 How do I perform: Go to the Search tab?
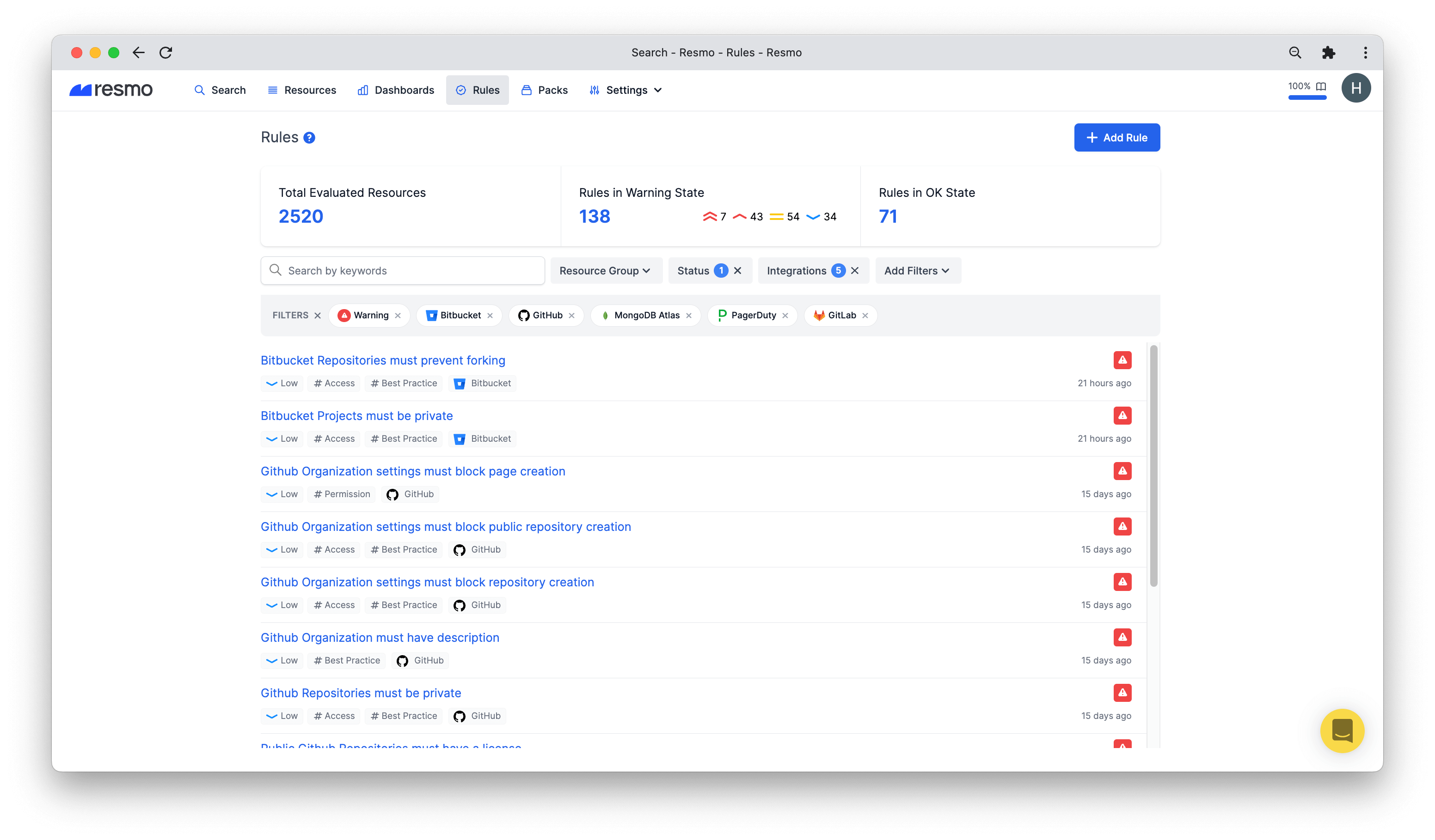tap(220, 91)
